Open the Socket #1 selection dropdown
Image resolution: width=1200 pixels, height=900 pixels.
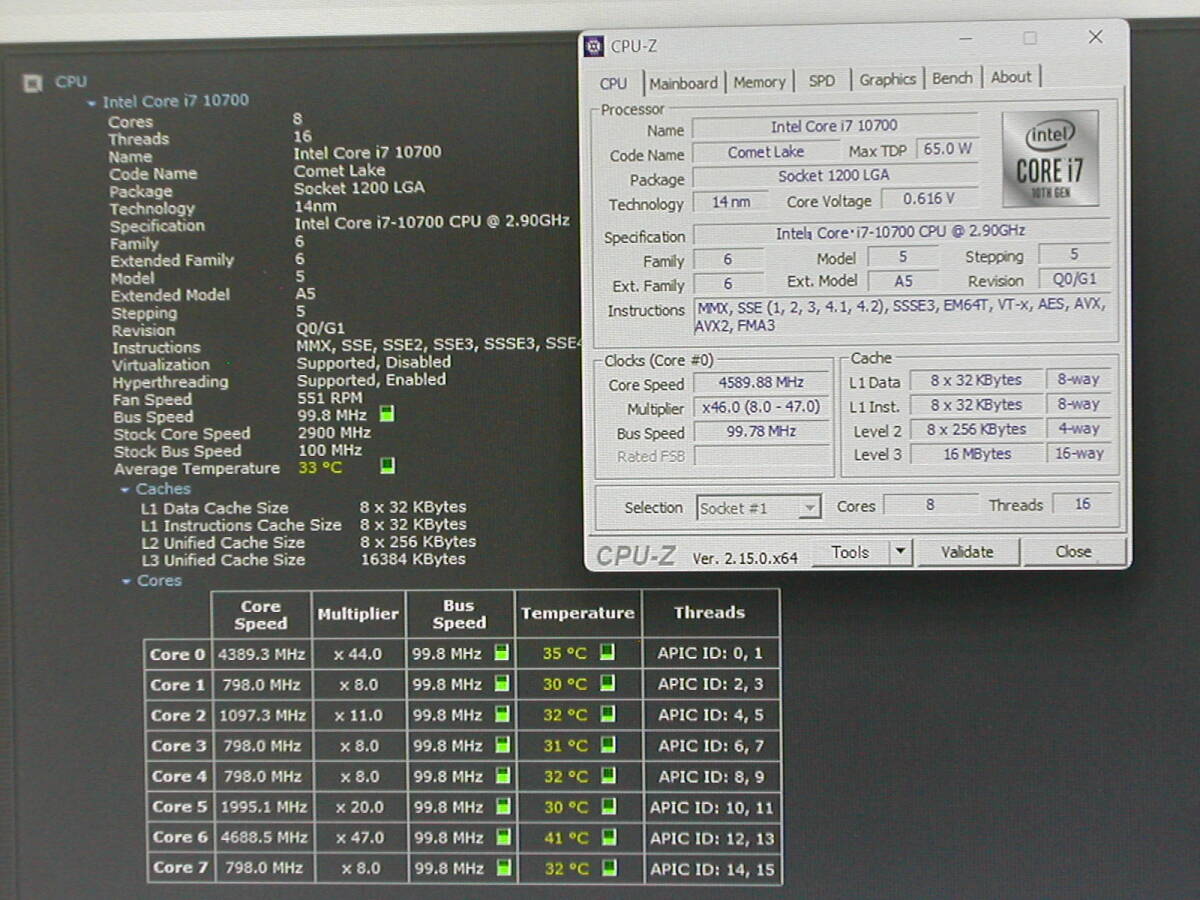809,508
